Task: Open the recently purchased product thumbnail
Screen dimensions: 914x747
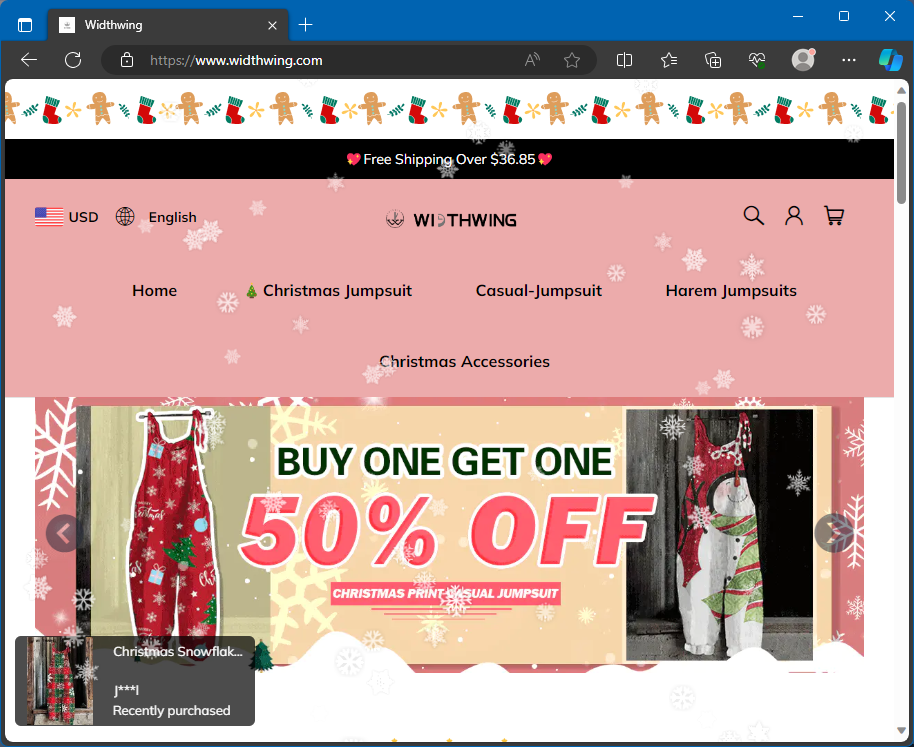Action: [59, 680]
